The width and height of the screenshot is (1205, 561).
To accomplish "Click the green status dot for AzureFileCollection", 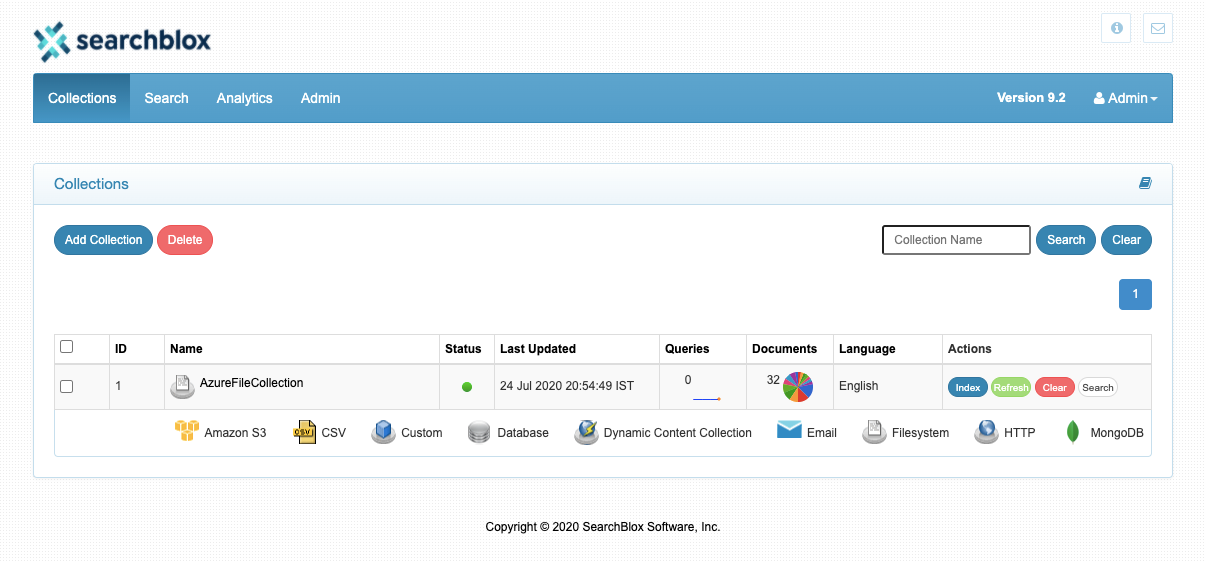I will pyautogui.click(x=467, y=387).
